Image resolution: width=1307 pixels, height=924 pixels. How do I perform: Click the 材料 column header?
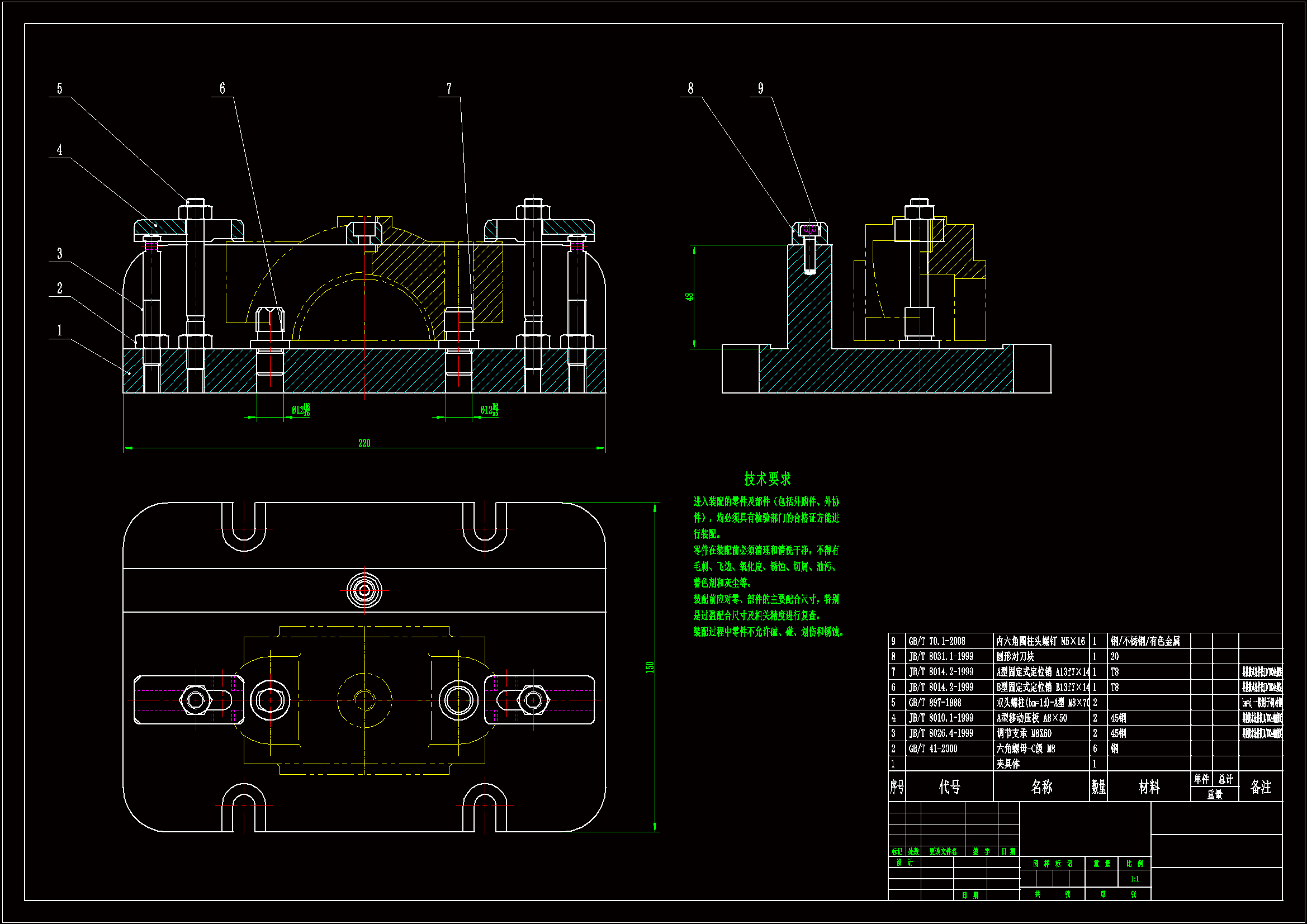pos(1148,787)
